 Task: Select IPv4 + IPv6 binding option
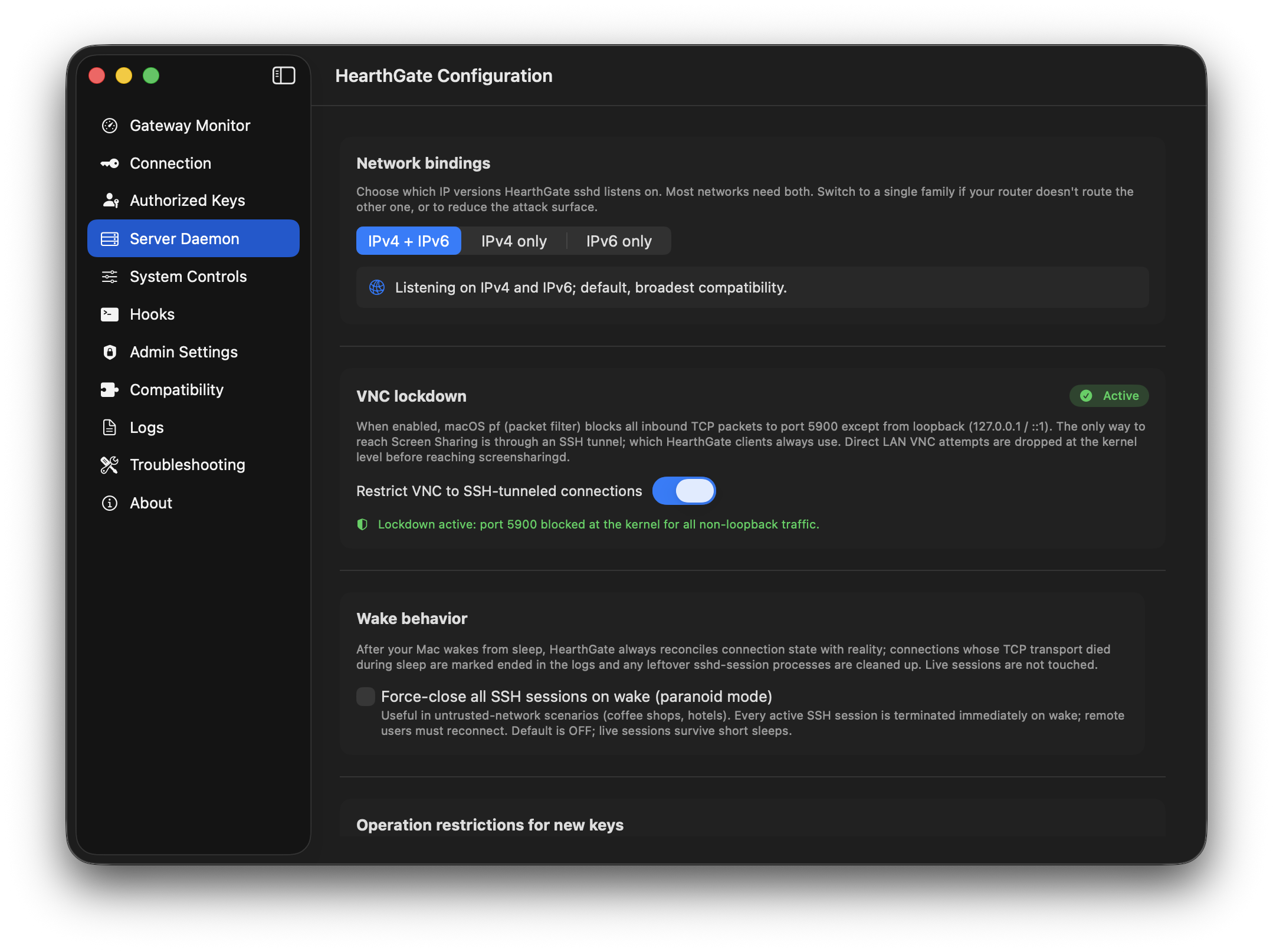click(409, 241)
